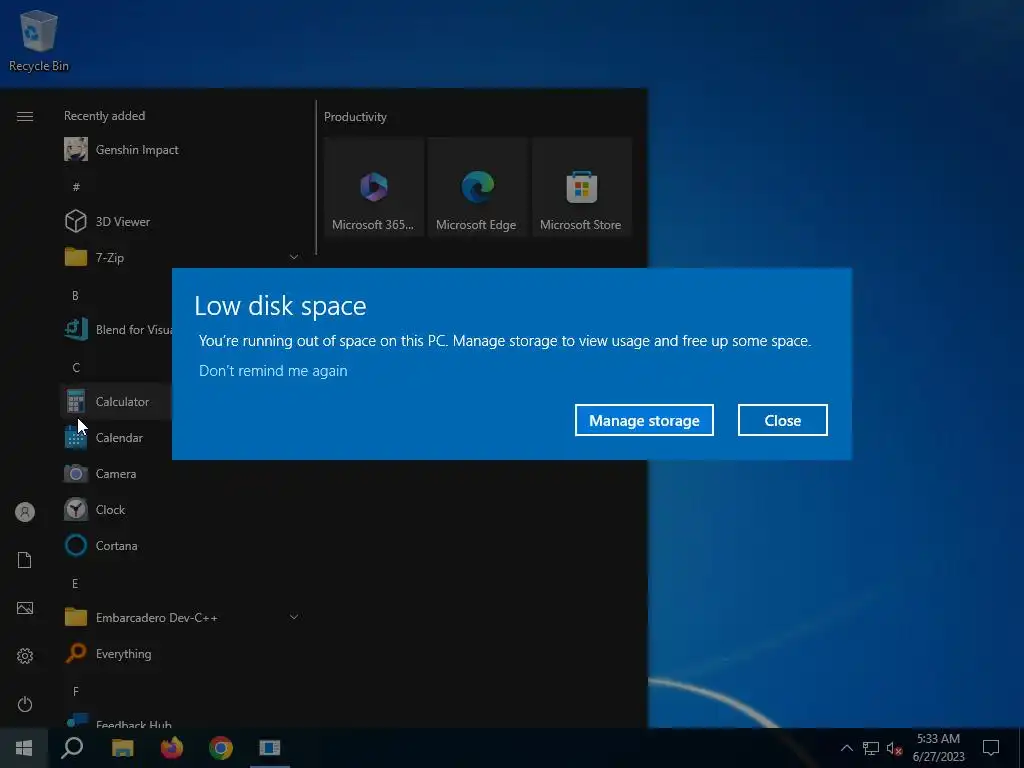This screenshot has height=768, width=1024.
Task: Click the '#' letter header
Action: click(76, 187)
